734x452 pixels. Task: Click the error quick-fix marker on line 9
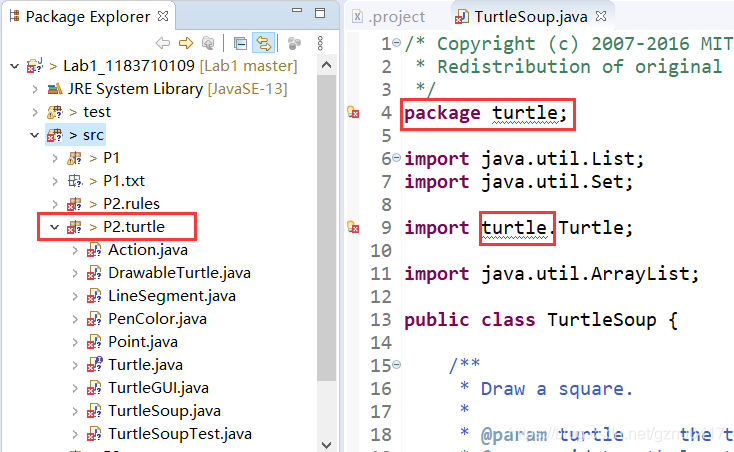tap(353, 227)
